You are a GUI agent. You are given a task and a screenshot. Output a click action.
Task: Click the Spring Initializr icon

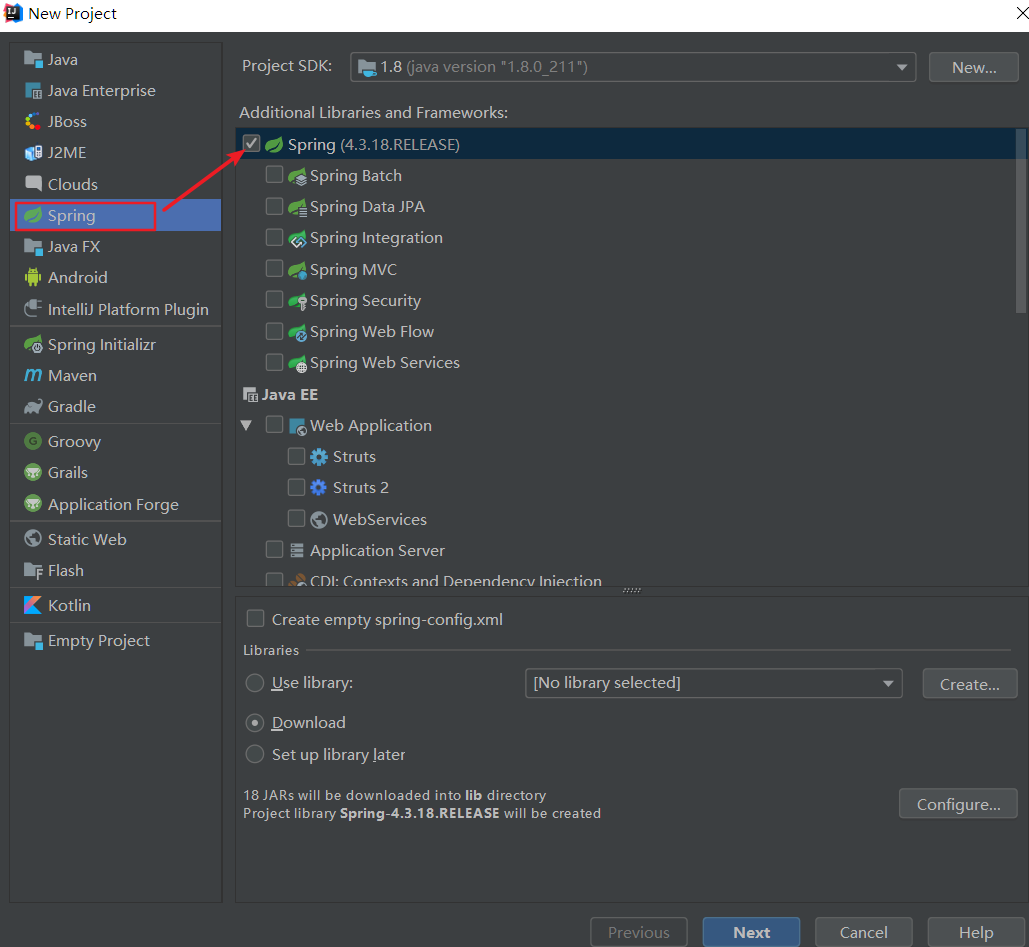[33, 344]
